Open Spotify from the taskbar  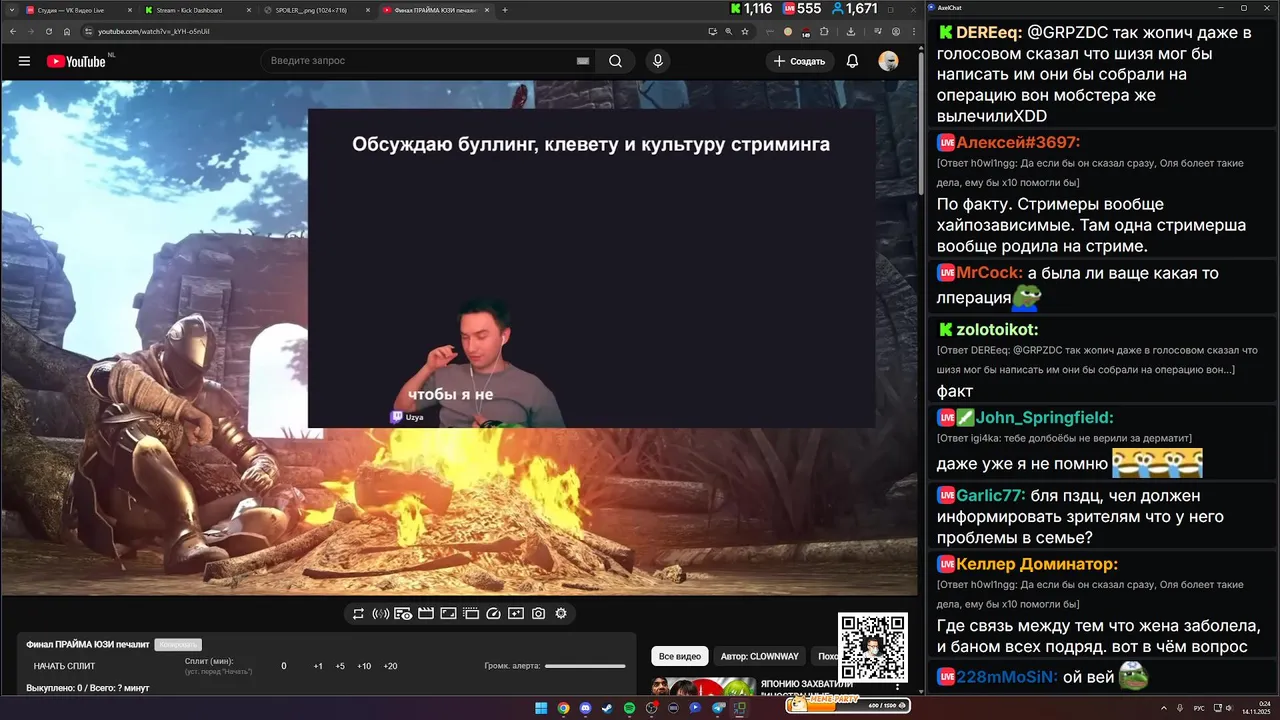[629, 708]
